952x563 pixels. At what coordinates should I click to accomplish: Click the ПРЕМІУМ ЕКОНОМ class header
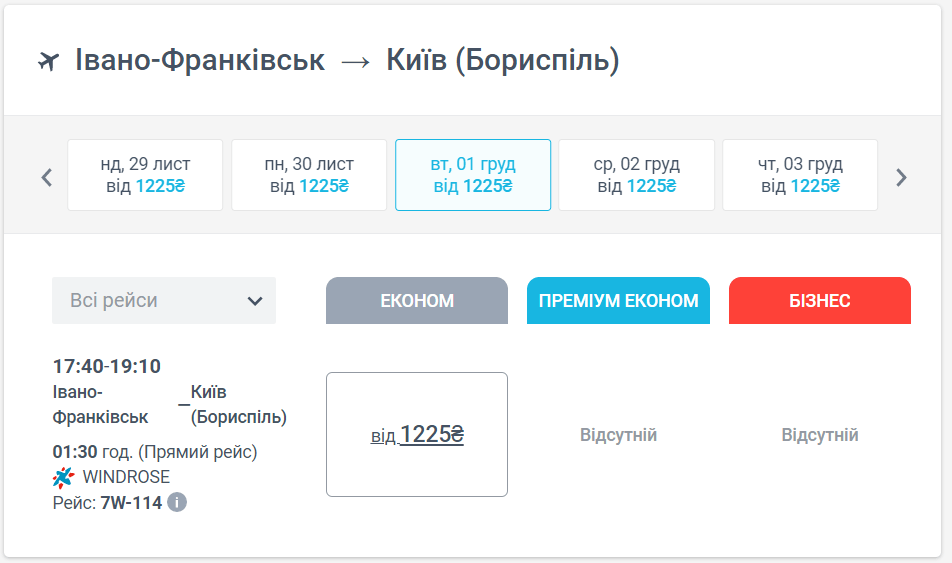point(618,301)
